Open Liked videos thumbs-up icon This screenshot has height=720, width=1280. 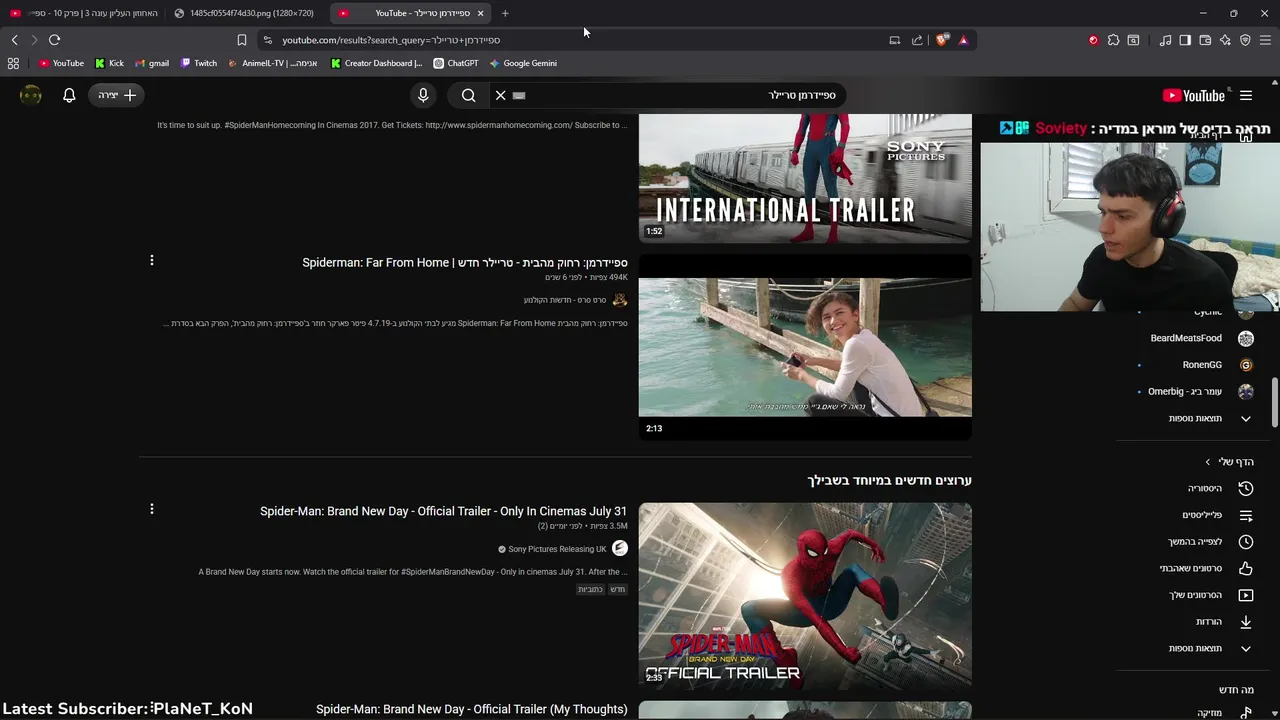click(1246, 568)
